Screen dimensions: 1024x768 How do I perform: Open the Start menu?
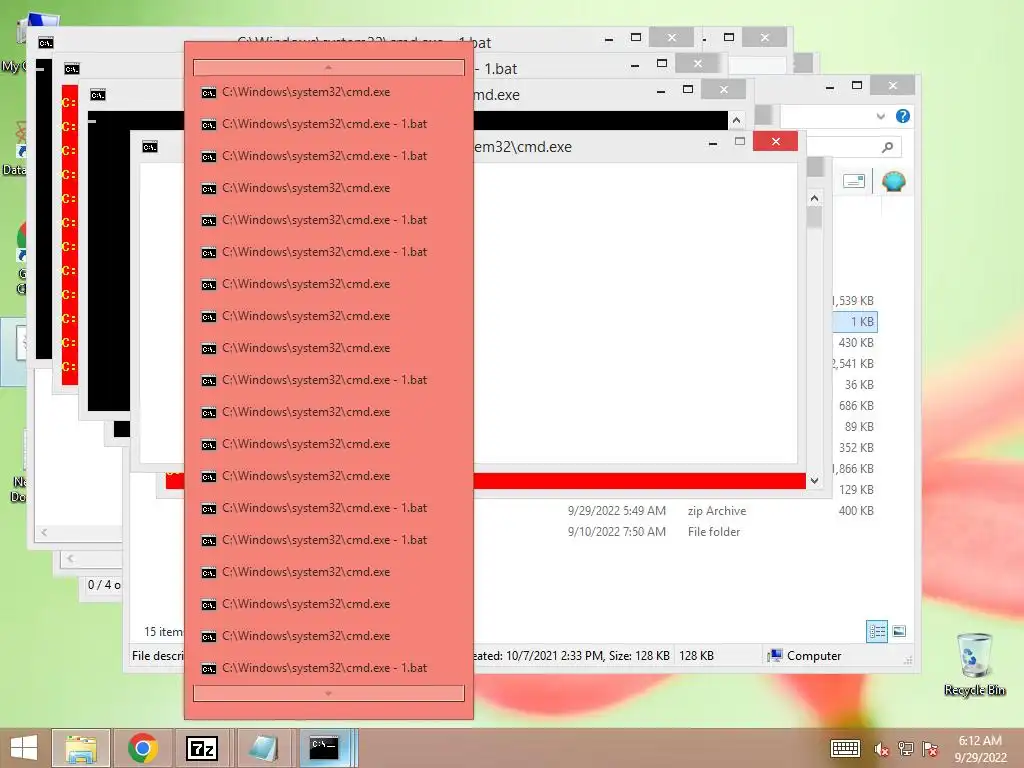point(24,748)
